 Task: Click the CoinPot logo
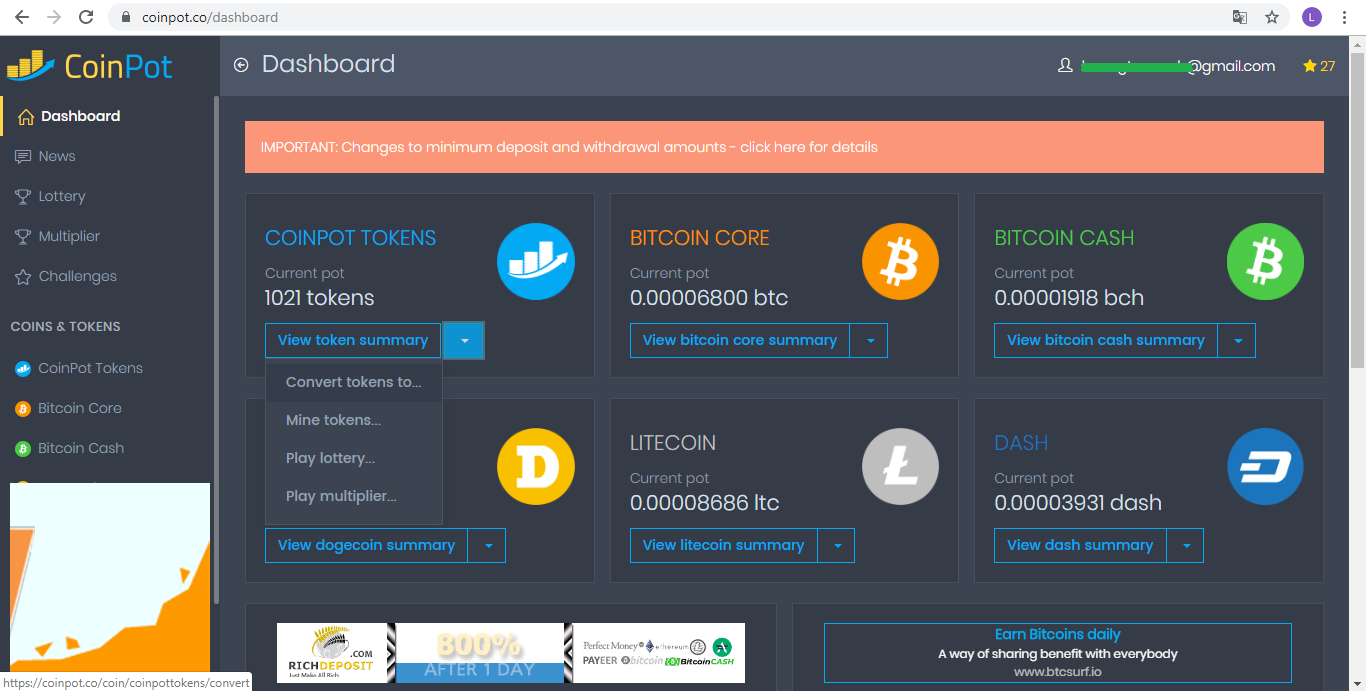point(90,66)
